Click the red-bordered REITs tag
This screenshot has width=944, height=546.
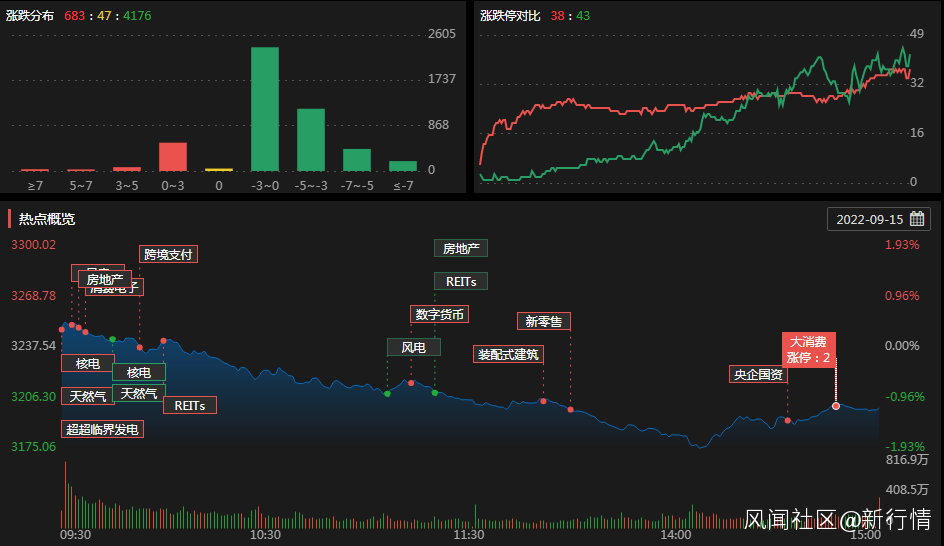click(190, 405)
